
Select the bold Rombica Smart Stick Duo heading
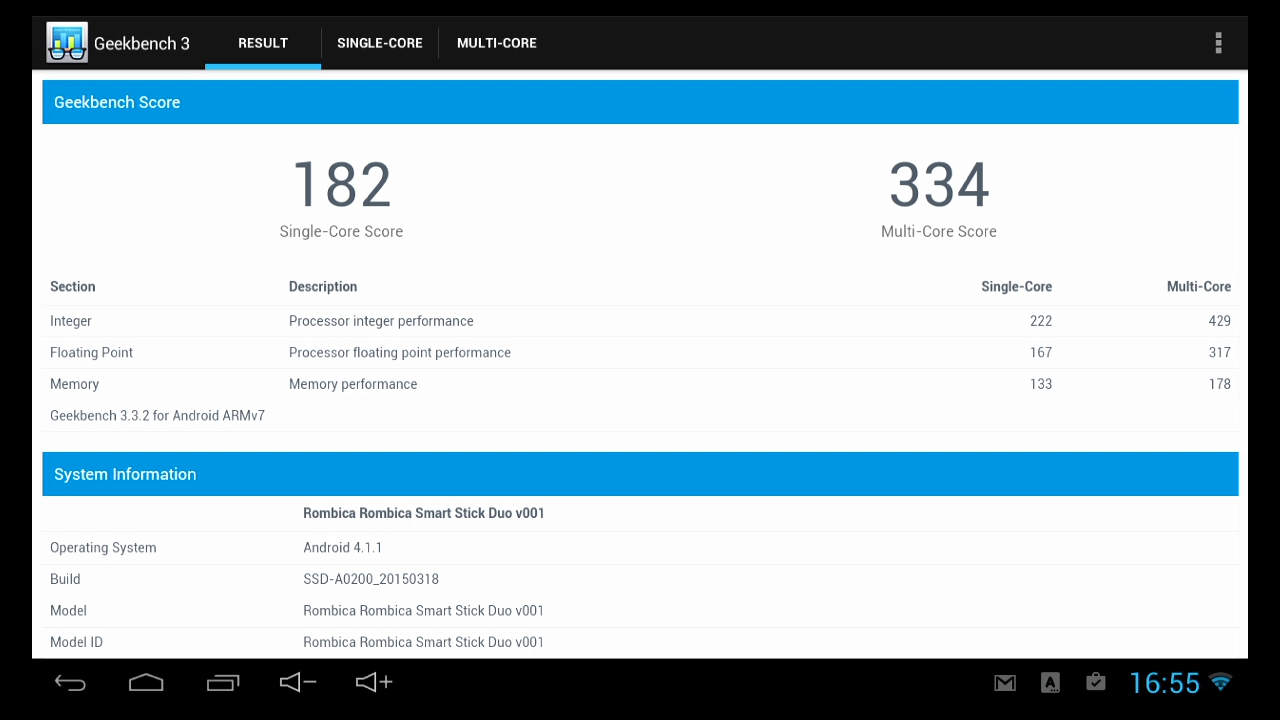(x=424, y=513)
